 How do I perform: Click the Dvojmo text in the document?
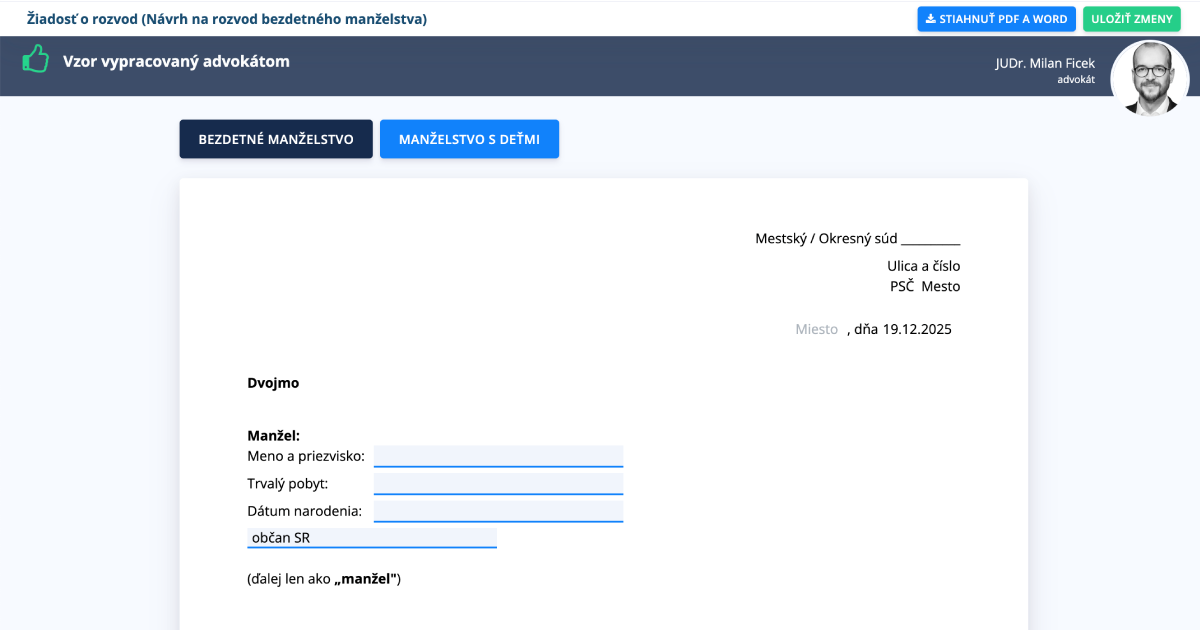coord(273,383)
